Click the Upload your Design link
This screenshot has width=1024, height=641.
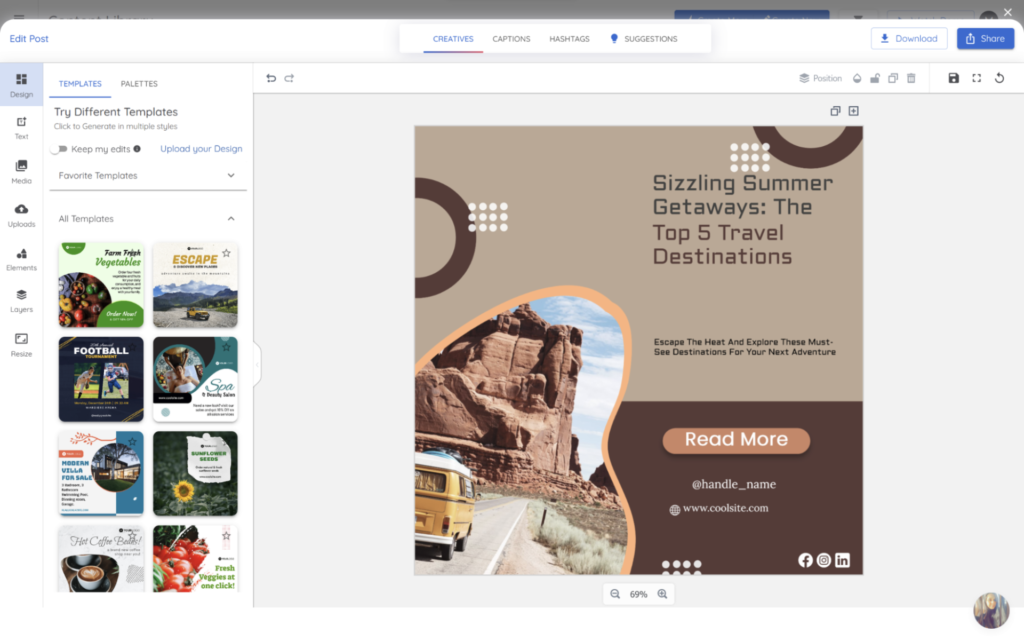(201, 149)
